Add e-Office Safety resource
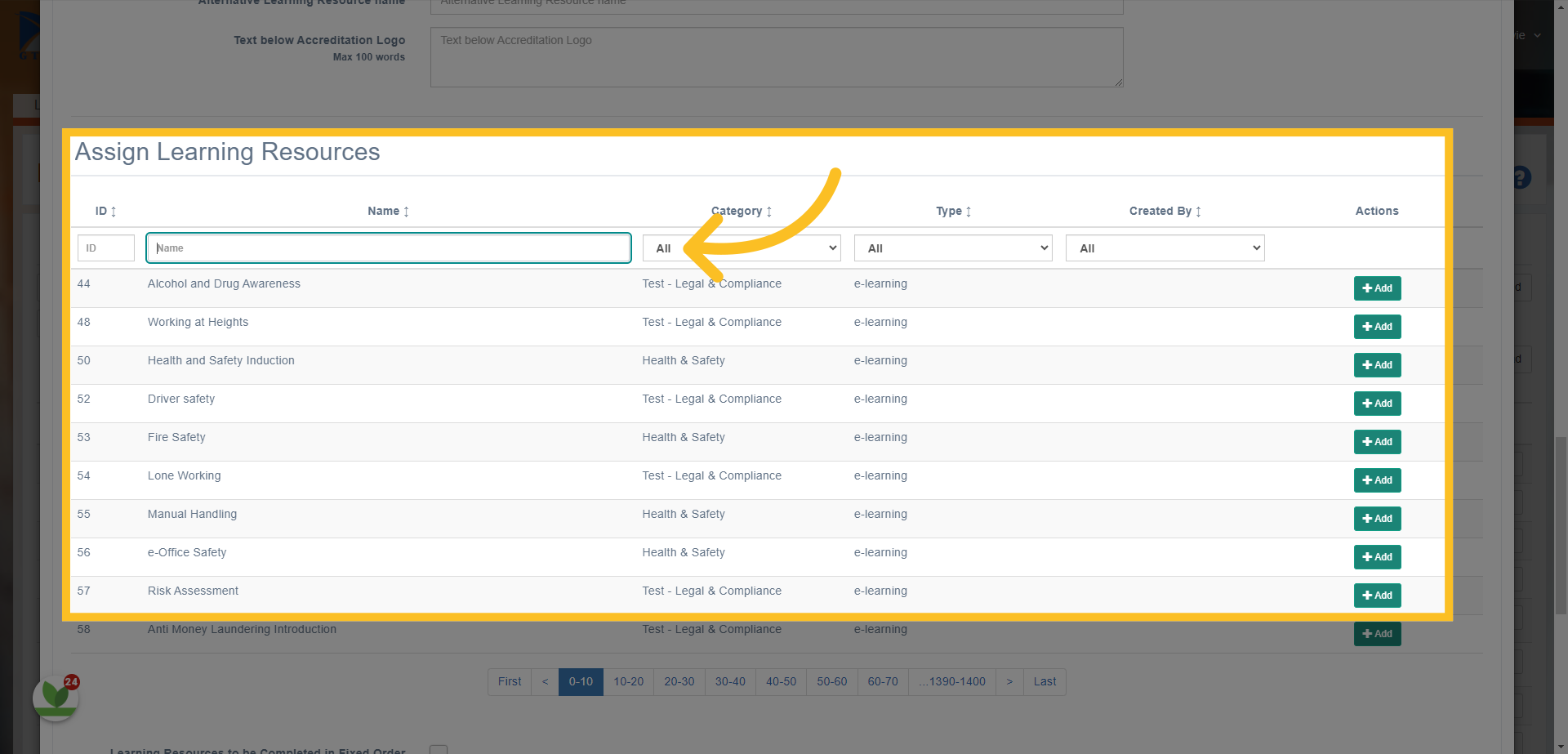The width and height of the screenshot is (1568, 754). [x=1378, y=557]
